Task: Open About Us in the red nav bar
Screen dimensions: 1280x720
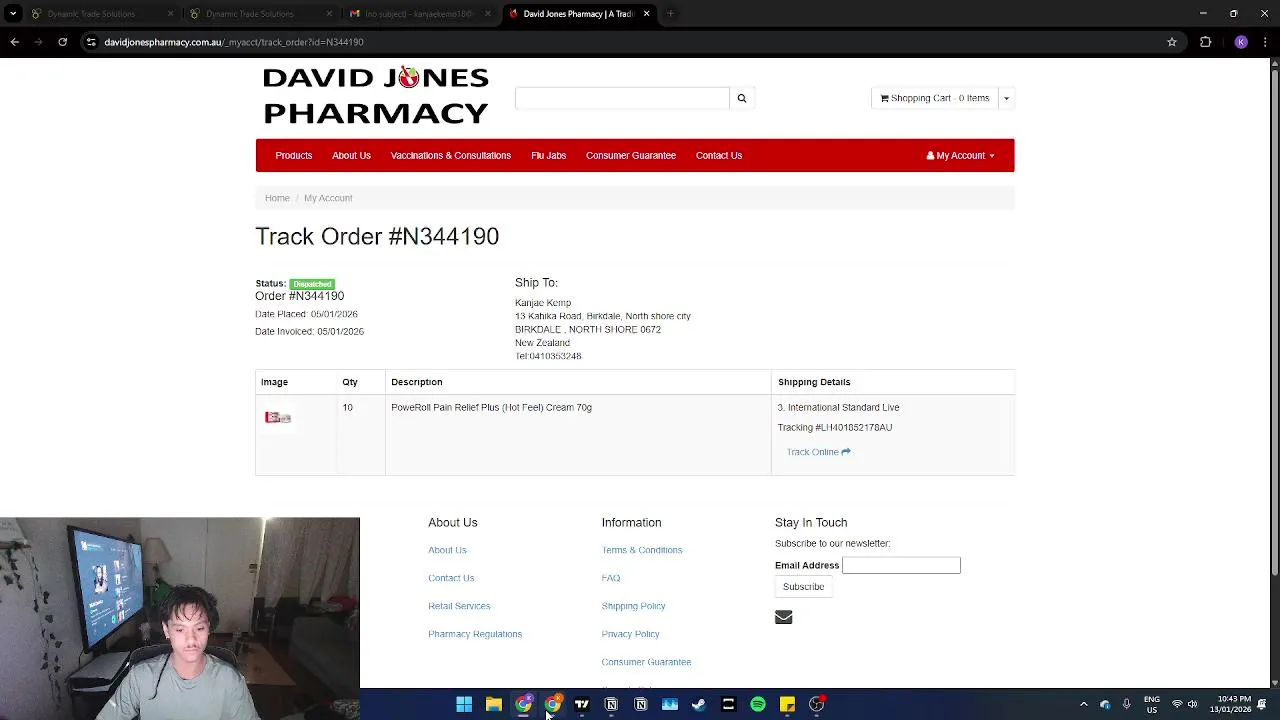Action: point(351,155)
